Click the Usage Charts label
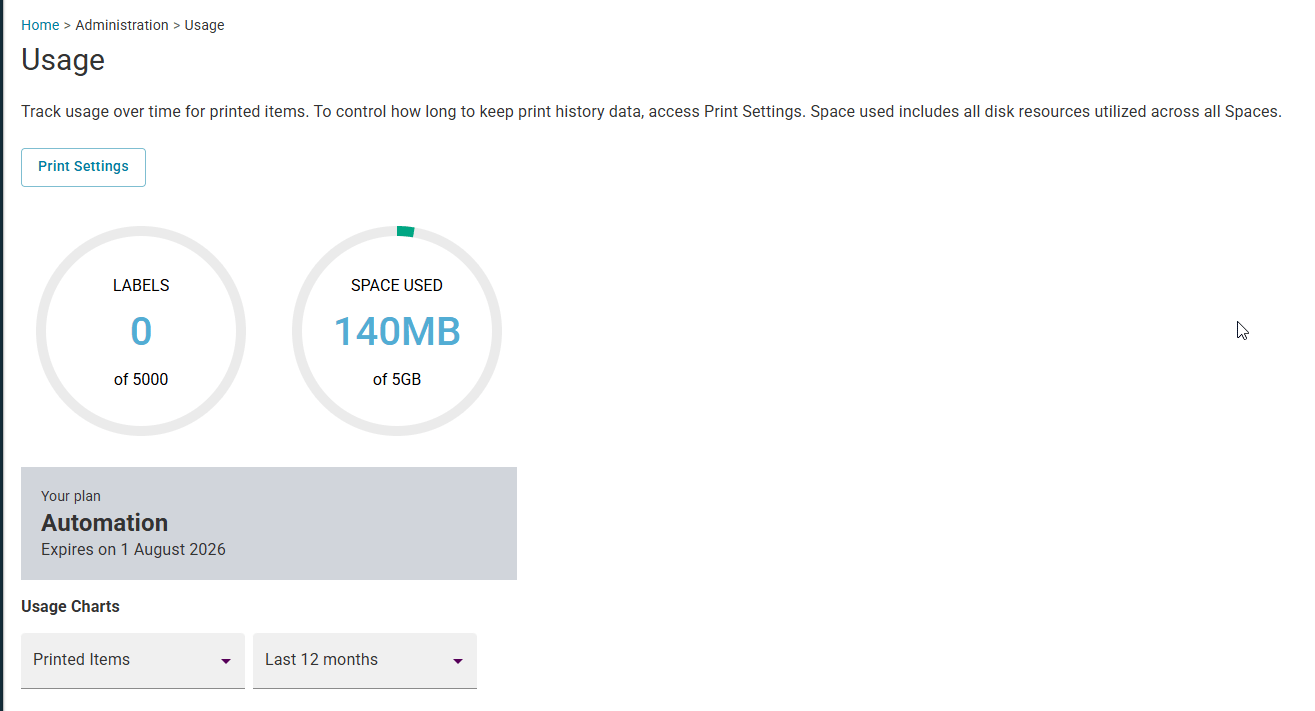 [70, 606]
